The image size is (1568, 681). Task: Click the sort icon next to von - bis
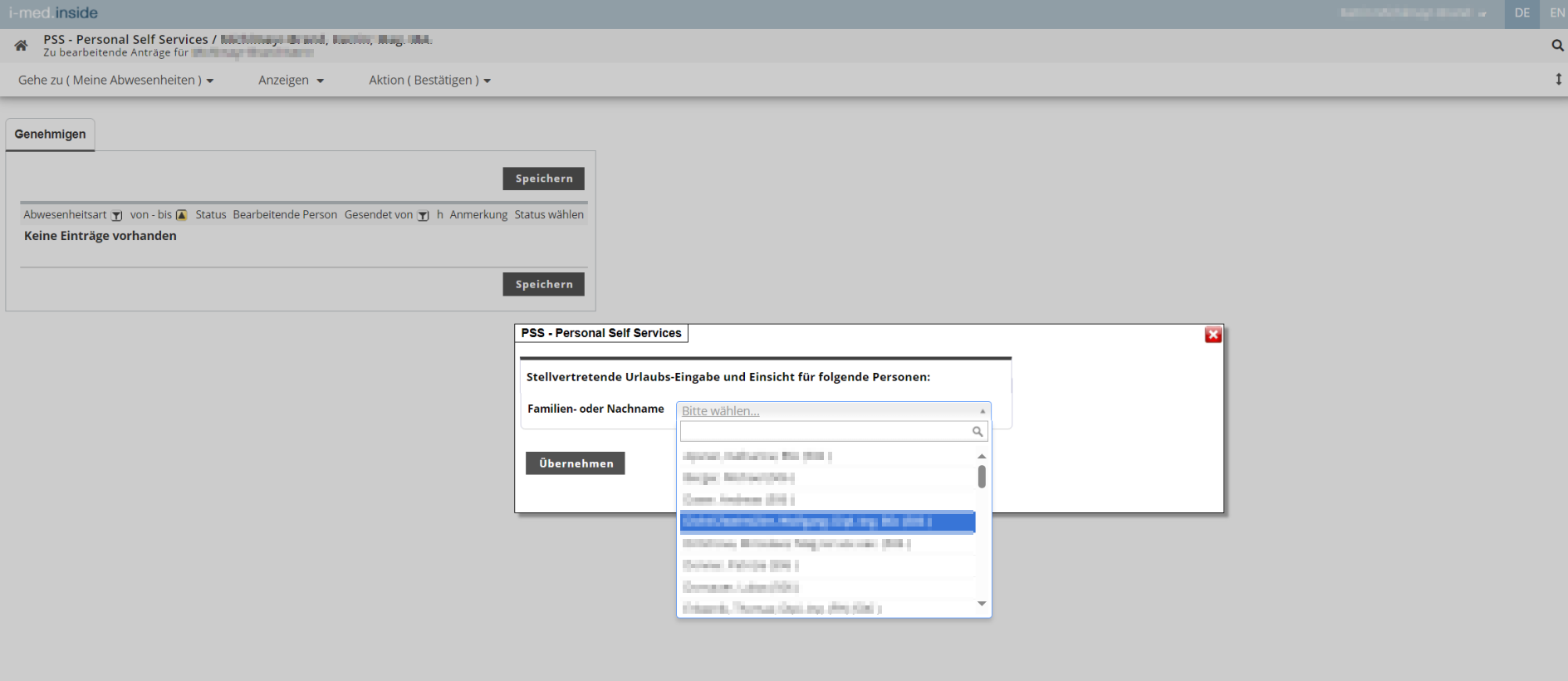point(182,216)
